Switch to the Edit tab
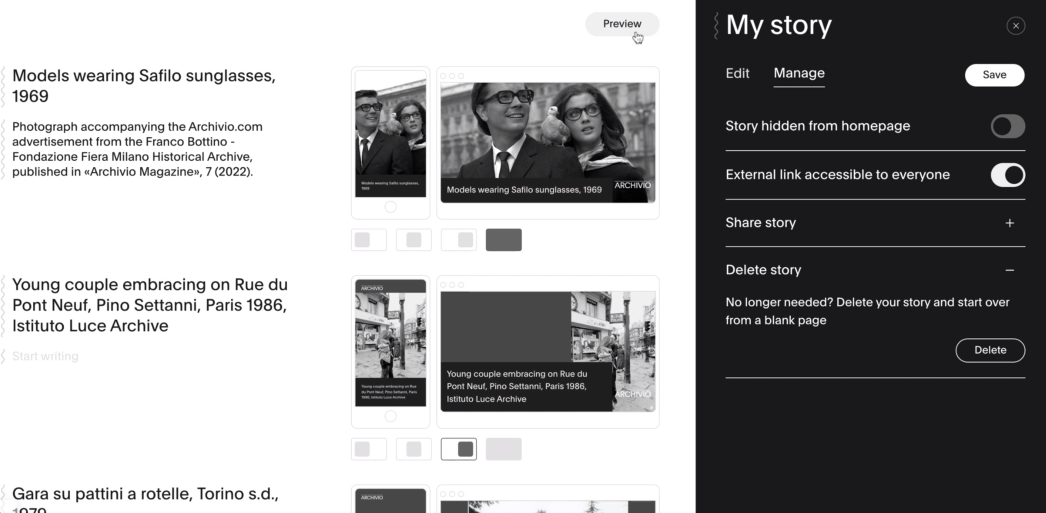 (x=737, y=73)
